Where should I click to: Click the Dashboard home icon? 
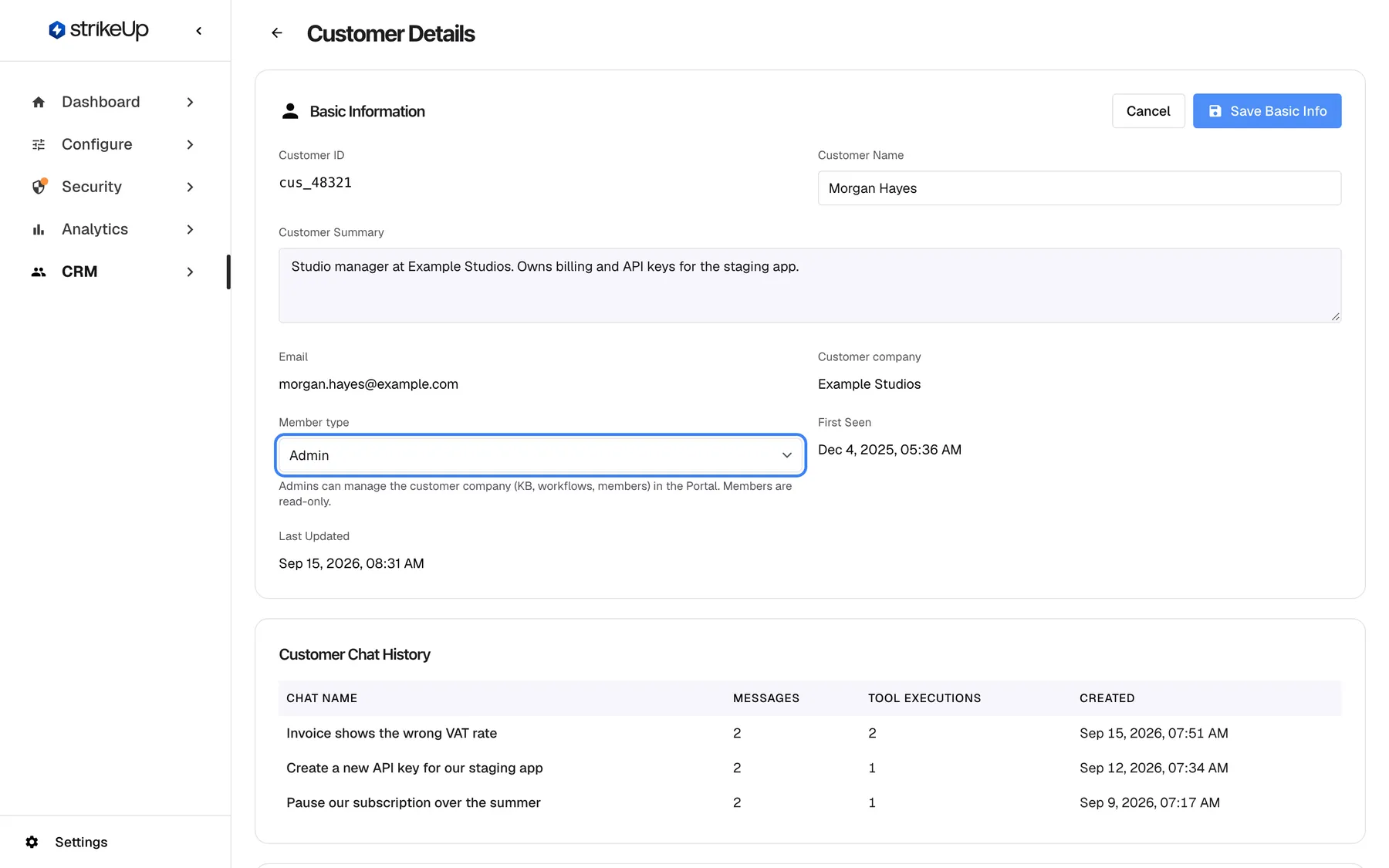tap(39, 102)
